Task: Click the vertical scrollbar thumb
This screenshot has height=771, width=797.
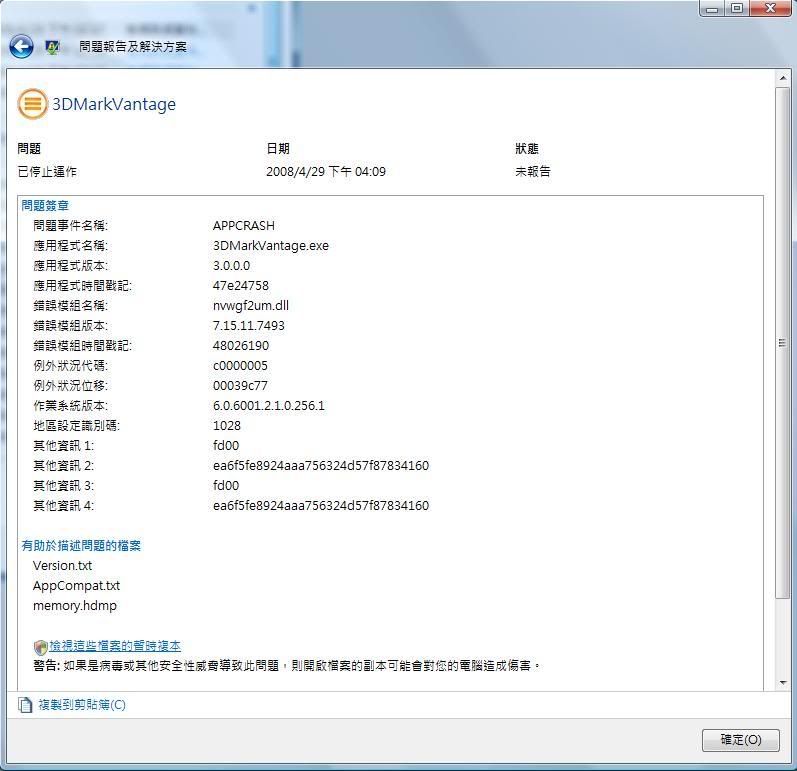Action: [x=783, y=343]
